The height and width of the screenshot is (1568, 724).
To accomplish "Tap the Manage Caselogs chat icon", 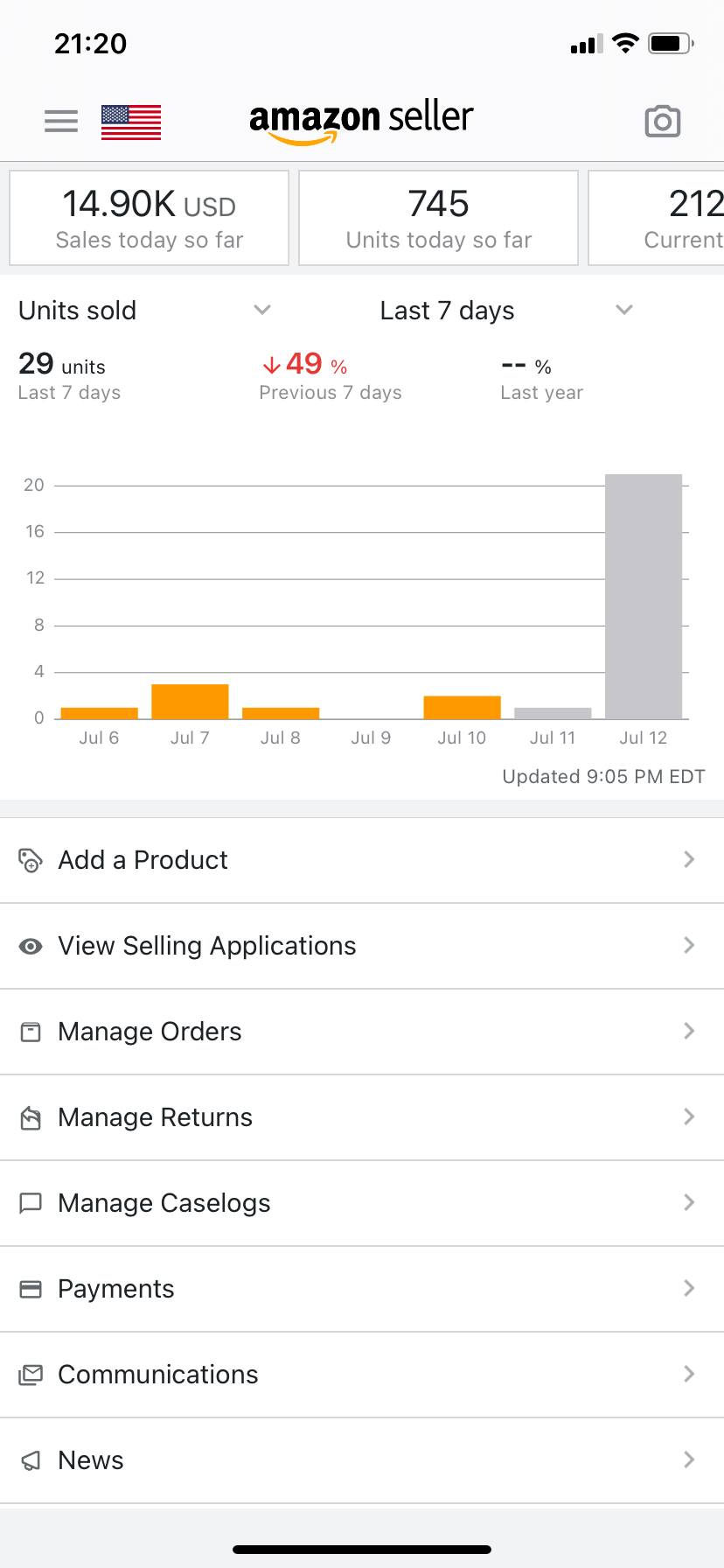I will 31,1203.
